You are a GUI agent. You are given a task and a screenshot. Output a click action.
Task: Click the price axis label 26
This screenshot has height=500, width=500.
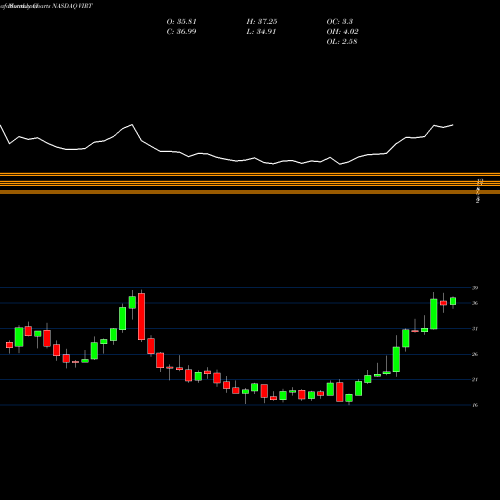point(475,354)
